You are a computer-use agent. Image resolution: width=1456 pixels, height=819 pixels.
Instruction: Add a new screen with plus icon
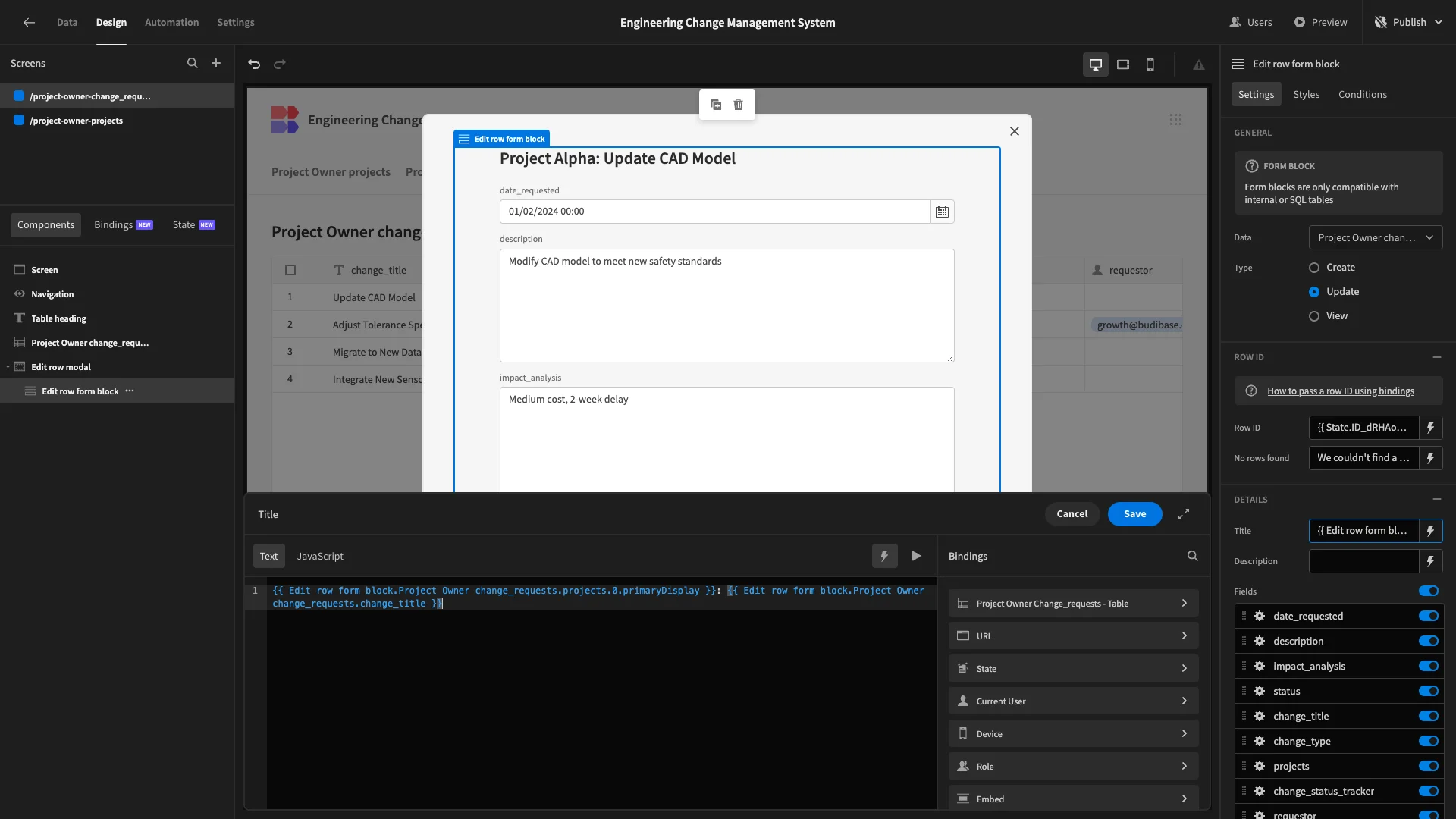[x=216, y=64]
